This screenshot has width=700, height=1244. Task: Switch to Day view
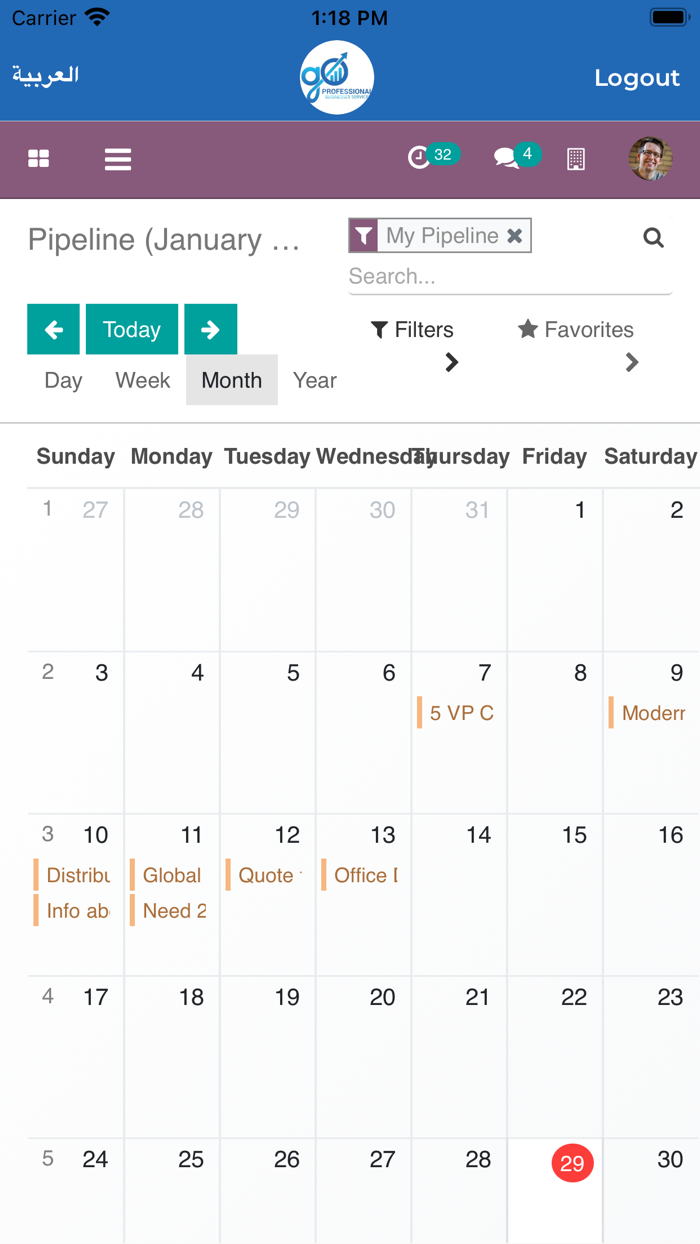click(63, 380)
